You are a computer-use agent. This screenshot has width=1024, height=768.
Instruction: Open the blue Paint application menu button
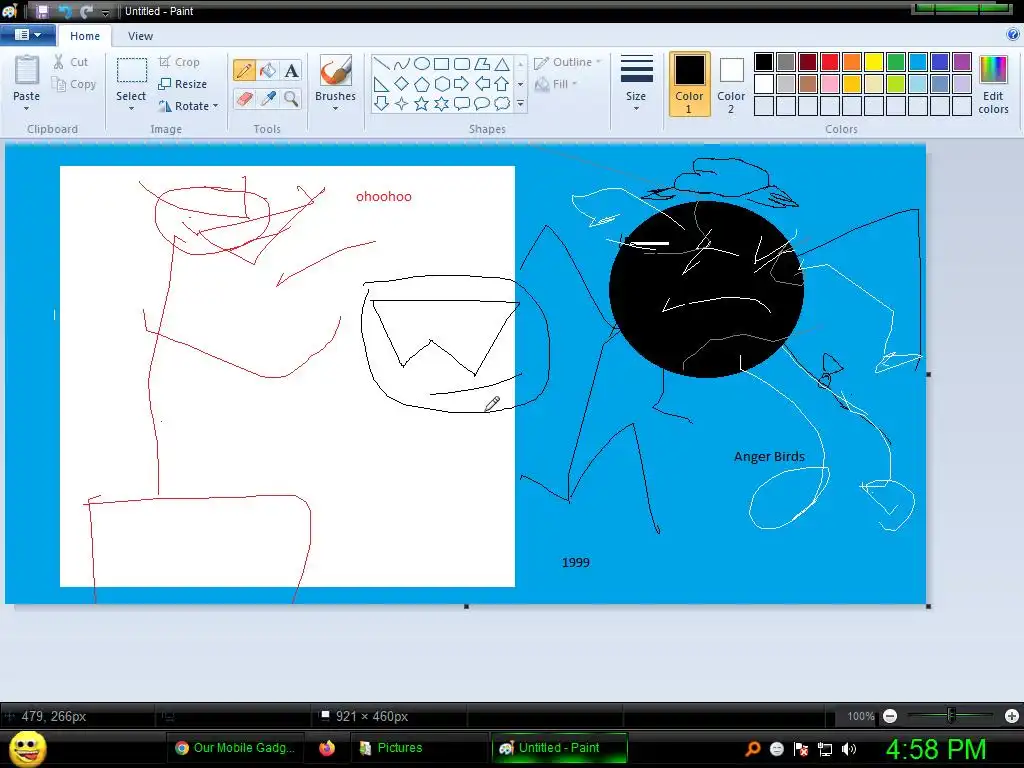tap(27, 35)
